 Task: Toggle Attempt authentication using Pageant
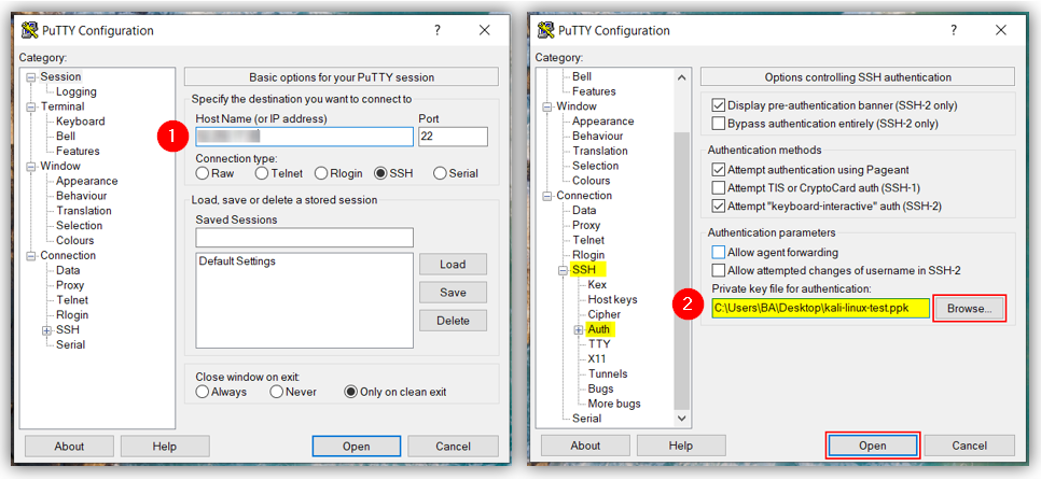point(718,170)
